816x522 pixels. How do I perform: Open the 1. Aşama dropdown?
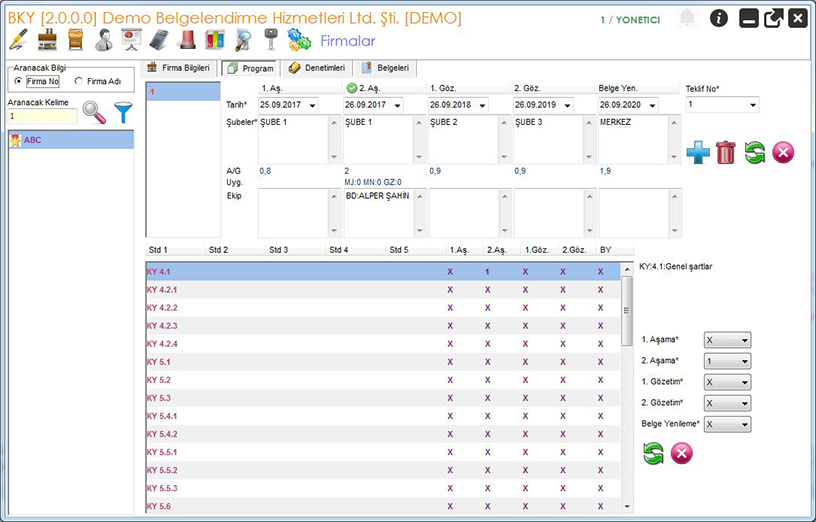coord(727,340)
